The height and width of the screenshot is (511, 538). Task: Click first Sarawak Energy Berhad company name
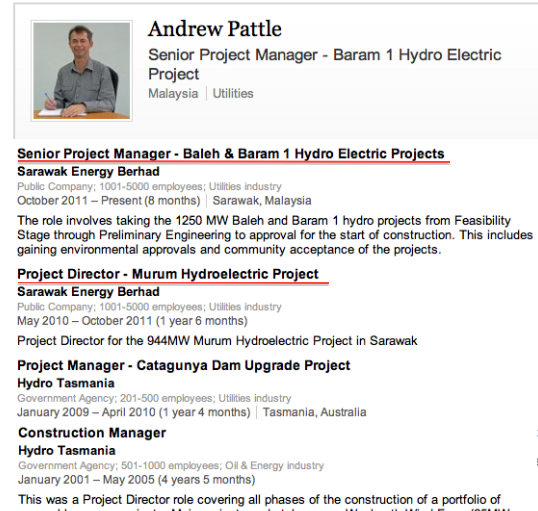tap(89, 171)
